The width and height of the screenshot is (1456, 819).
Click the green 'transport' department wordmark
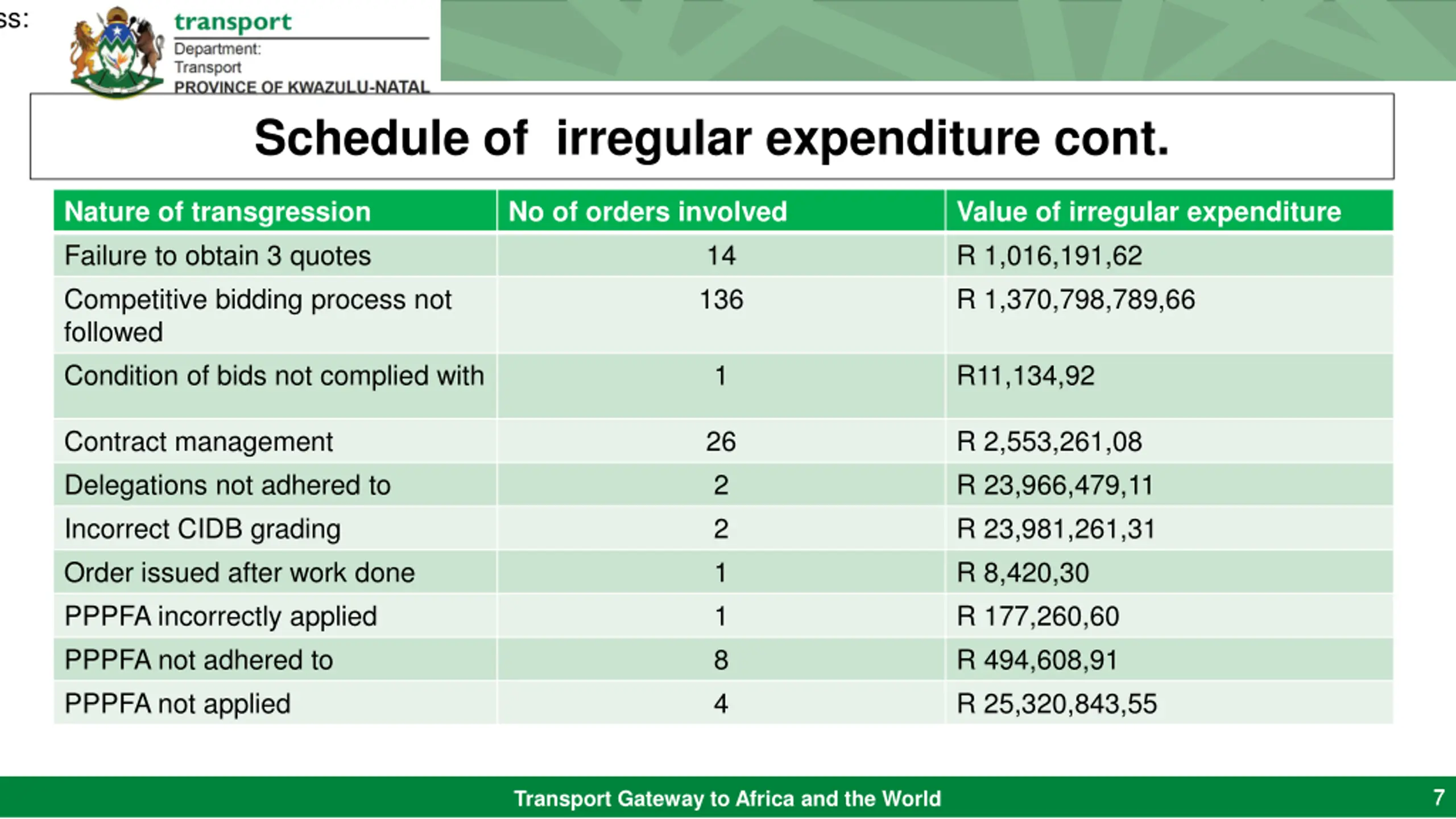click(233, 22)
